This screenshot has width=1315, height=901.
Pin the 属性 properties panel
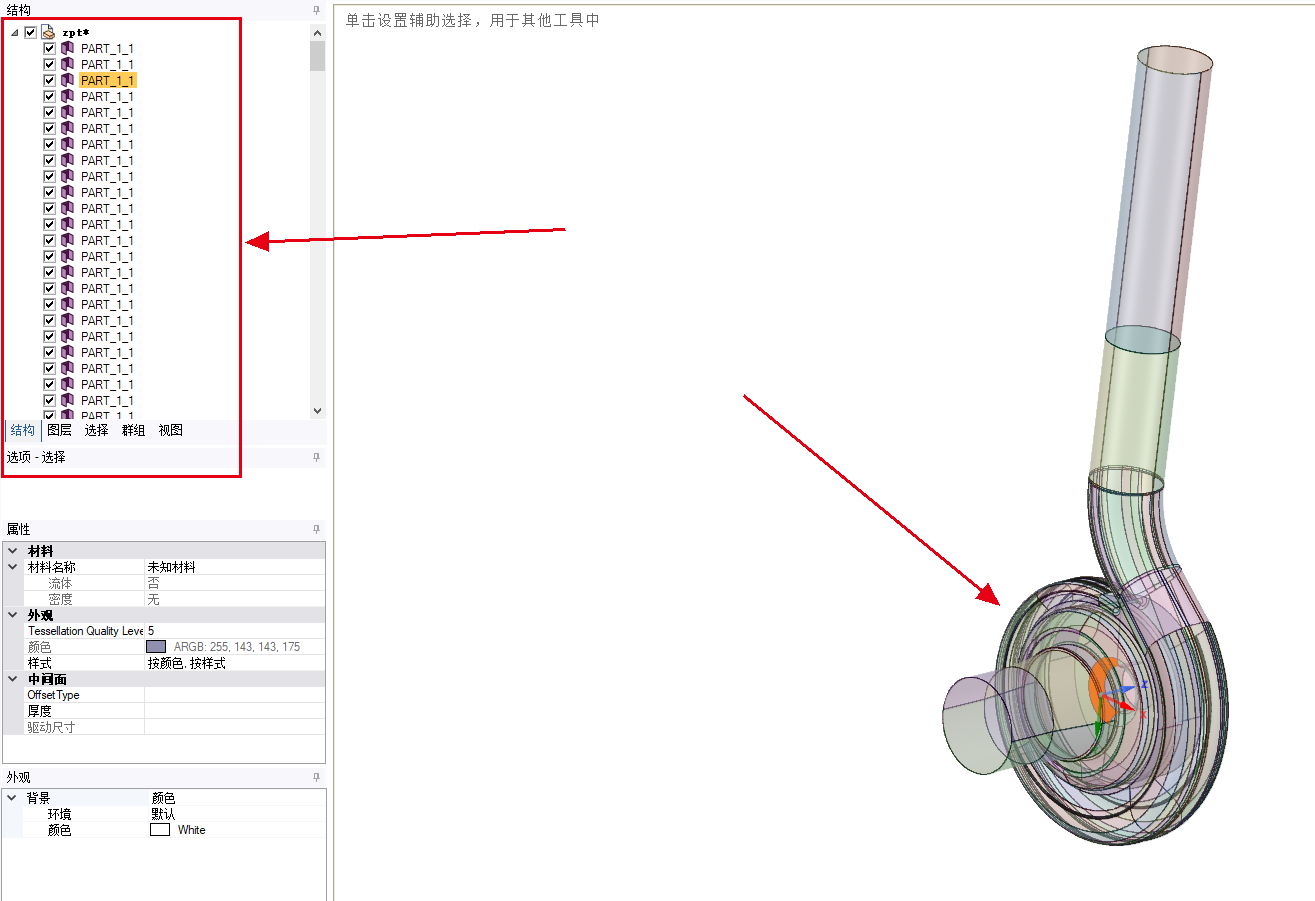(317, 529)
